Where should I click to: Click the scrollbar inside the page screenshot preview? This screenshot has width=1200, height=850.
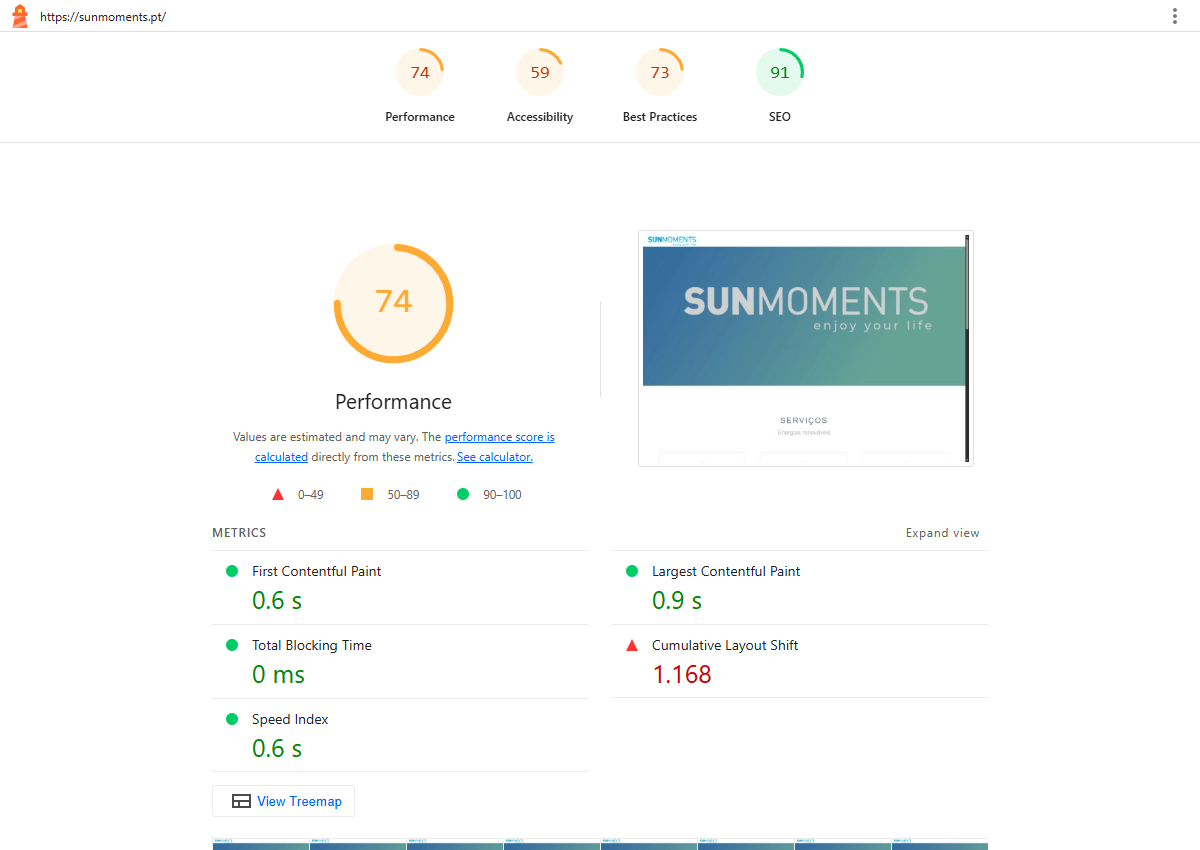pyautogui.click(x=967, y=348)
